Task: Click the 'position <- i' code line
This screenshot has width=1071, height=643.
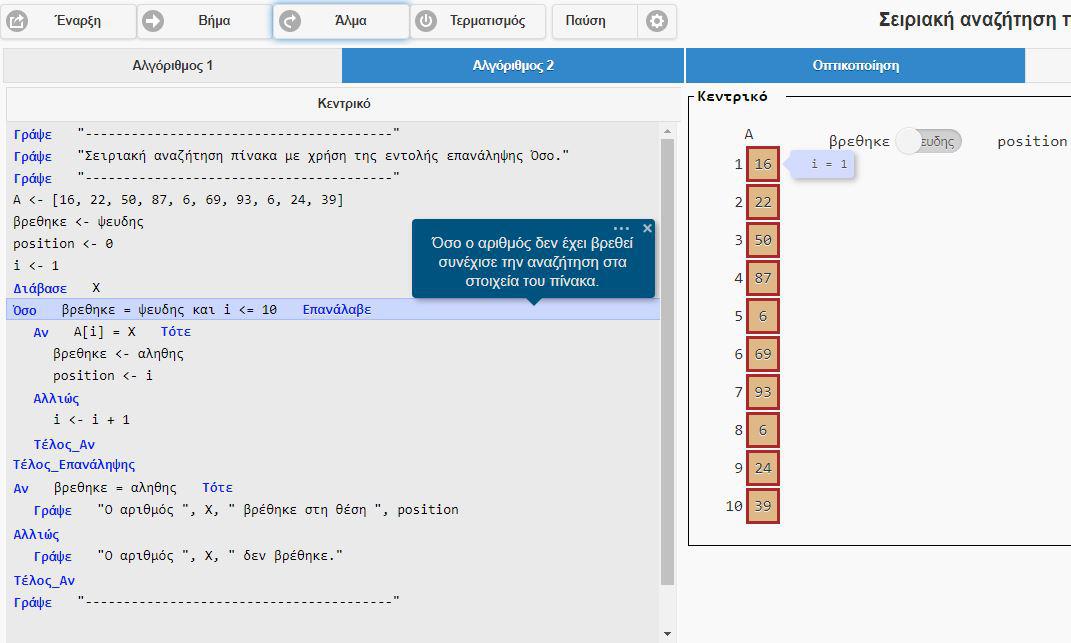Action: tap(103, 376)
